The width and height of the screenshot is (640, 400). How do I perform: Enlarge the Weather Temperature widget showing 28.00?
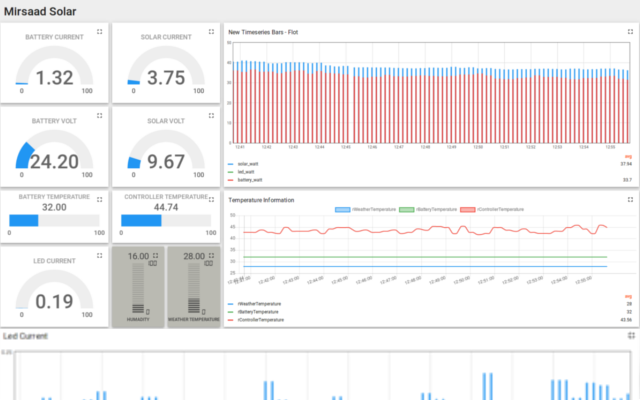(x=211, y=256)
